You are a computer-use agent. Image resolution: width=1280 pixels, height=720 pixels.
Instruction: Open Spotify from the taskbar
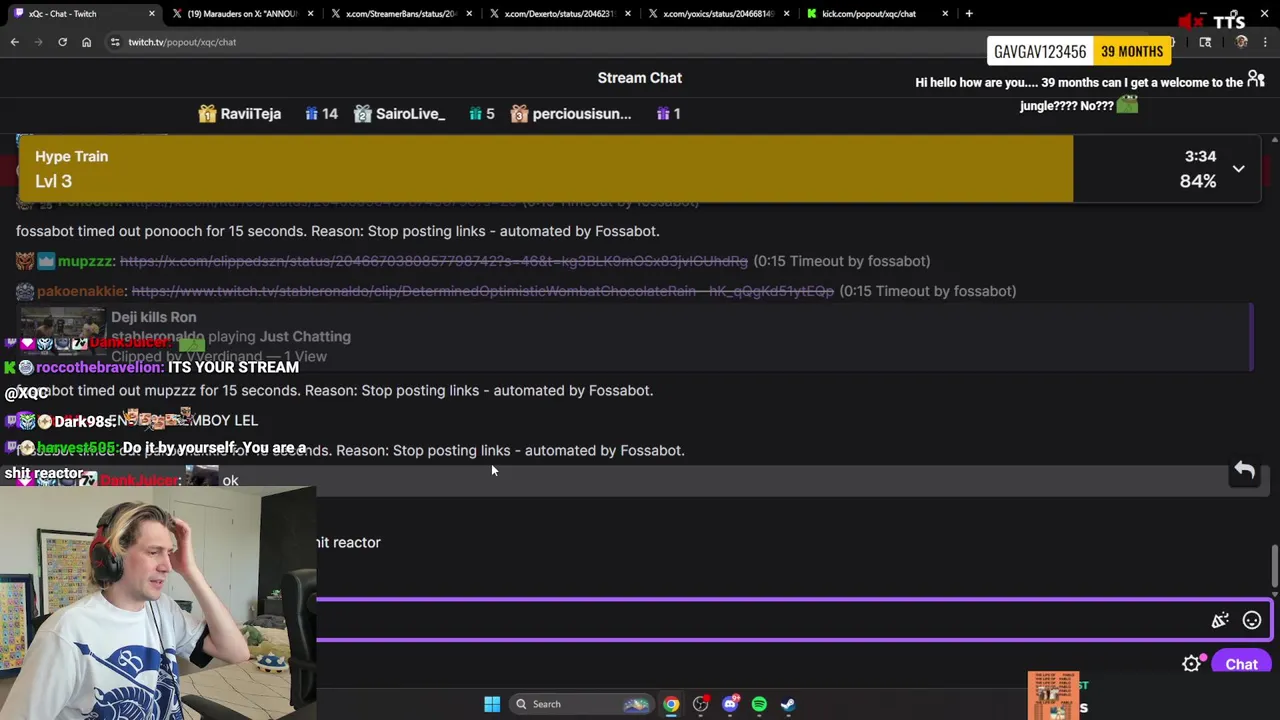pos(759,704)
